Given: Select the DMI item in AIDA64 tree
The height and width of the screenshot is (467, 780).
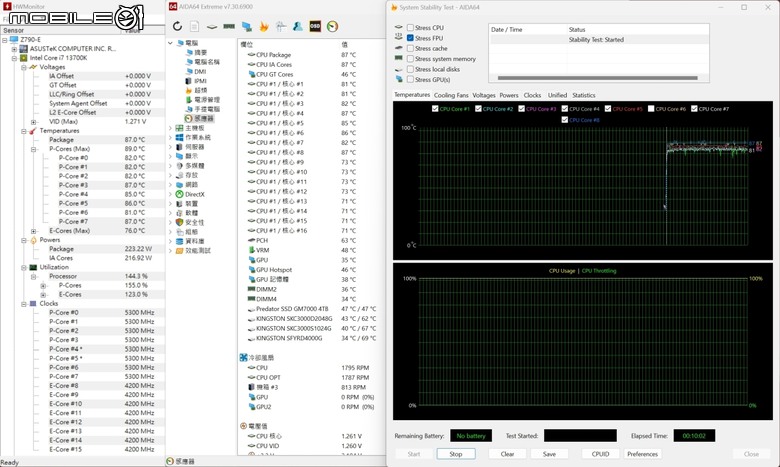Looking at the screenshot, I should coord(195,71).
